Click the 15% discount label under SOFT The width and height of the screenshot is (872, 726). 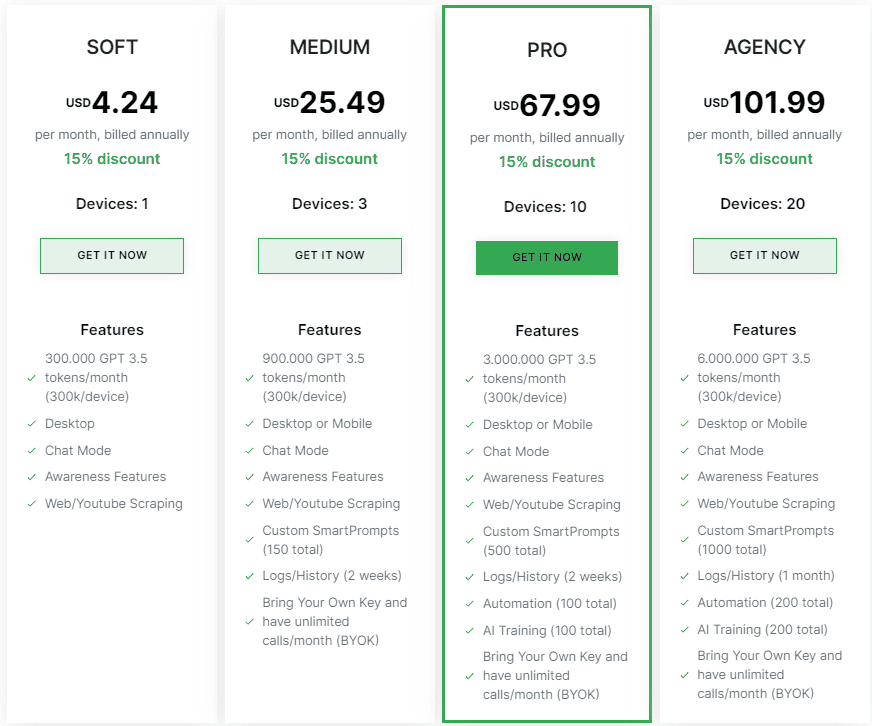tap(111, 159)
